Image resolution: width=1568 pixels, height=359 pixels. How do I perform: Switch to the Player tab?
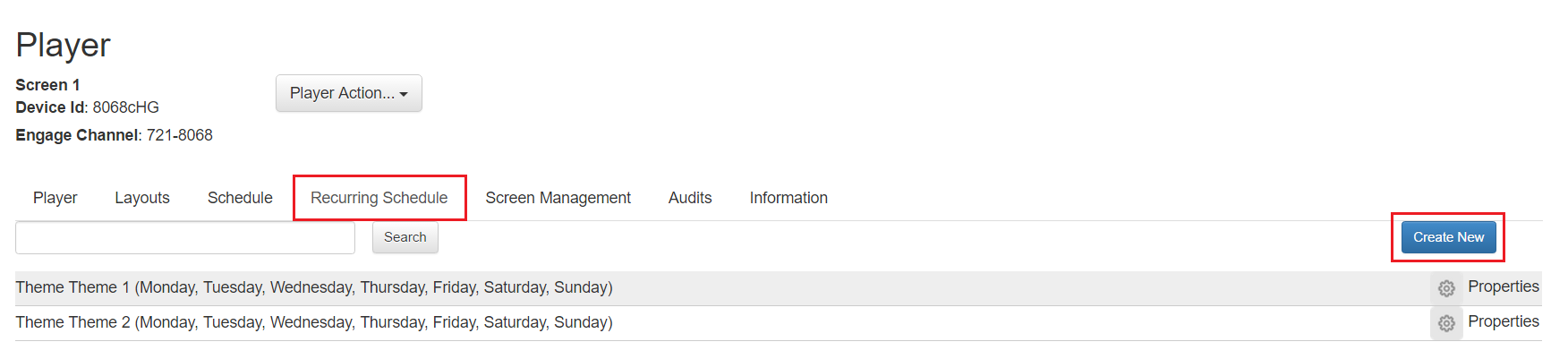(55, 198)
